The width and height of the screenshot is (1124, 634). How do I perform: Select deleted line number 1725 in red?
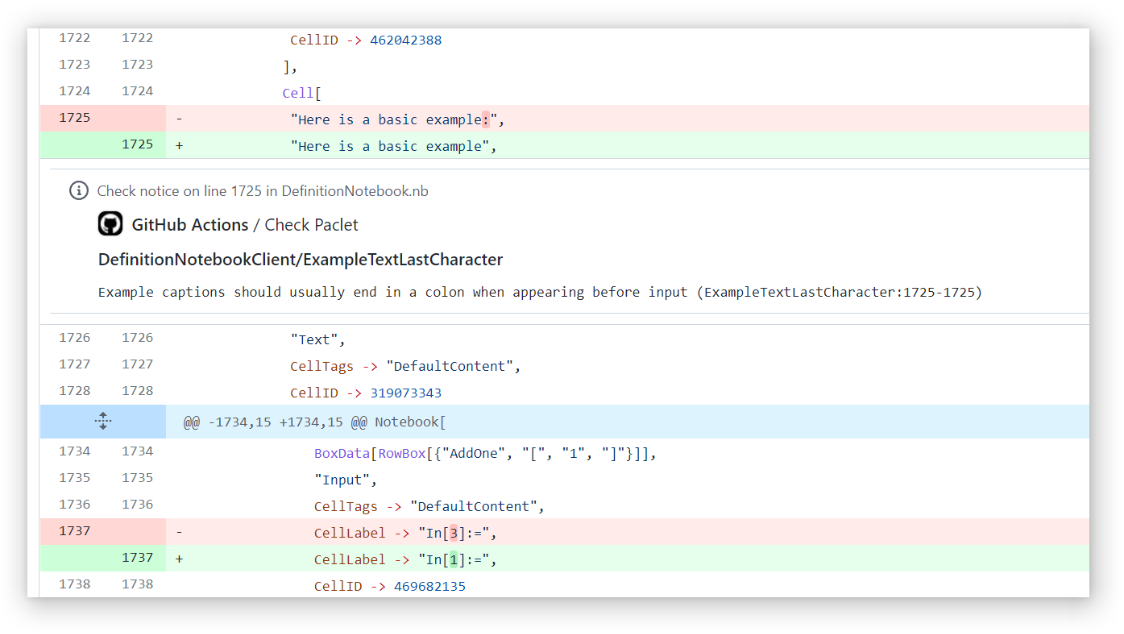coord(75,118)
